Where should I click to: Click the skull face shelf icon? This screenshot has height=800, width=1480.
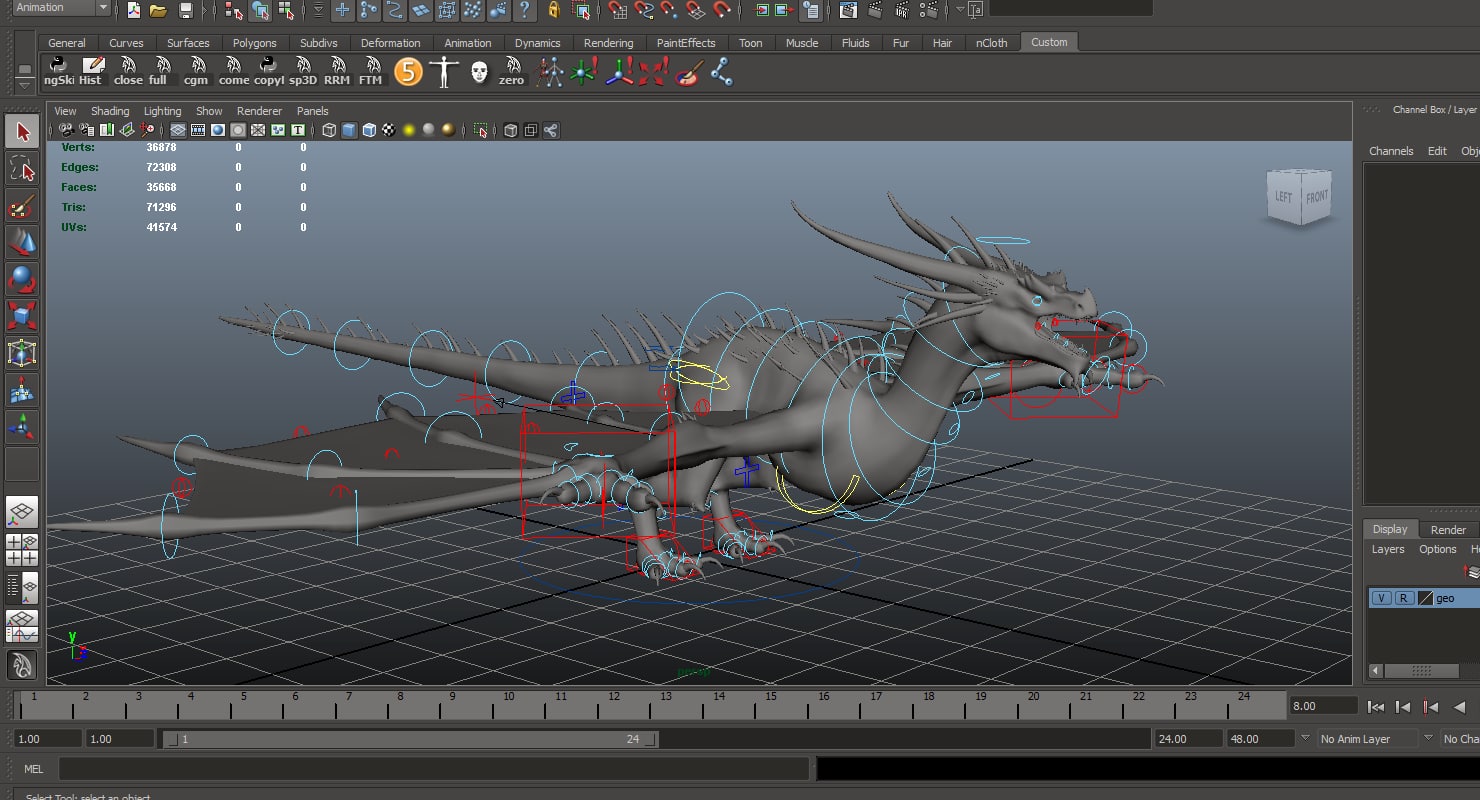click(479, 71)
